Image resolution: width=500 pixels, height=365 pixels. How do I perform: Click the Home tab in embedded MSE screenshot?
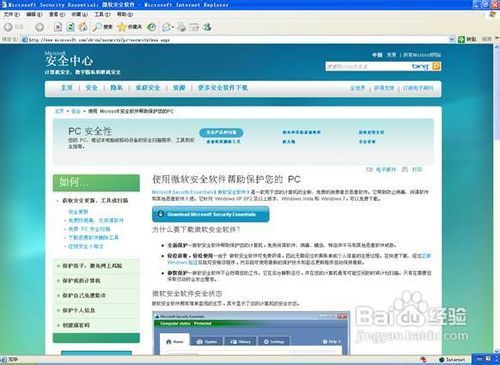(175, 341)
